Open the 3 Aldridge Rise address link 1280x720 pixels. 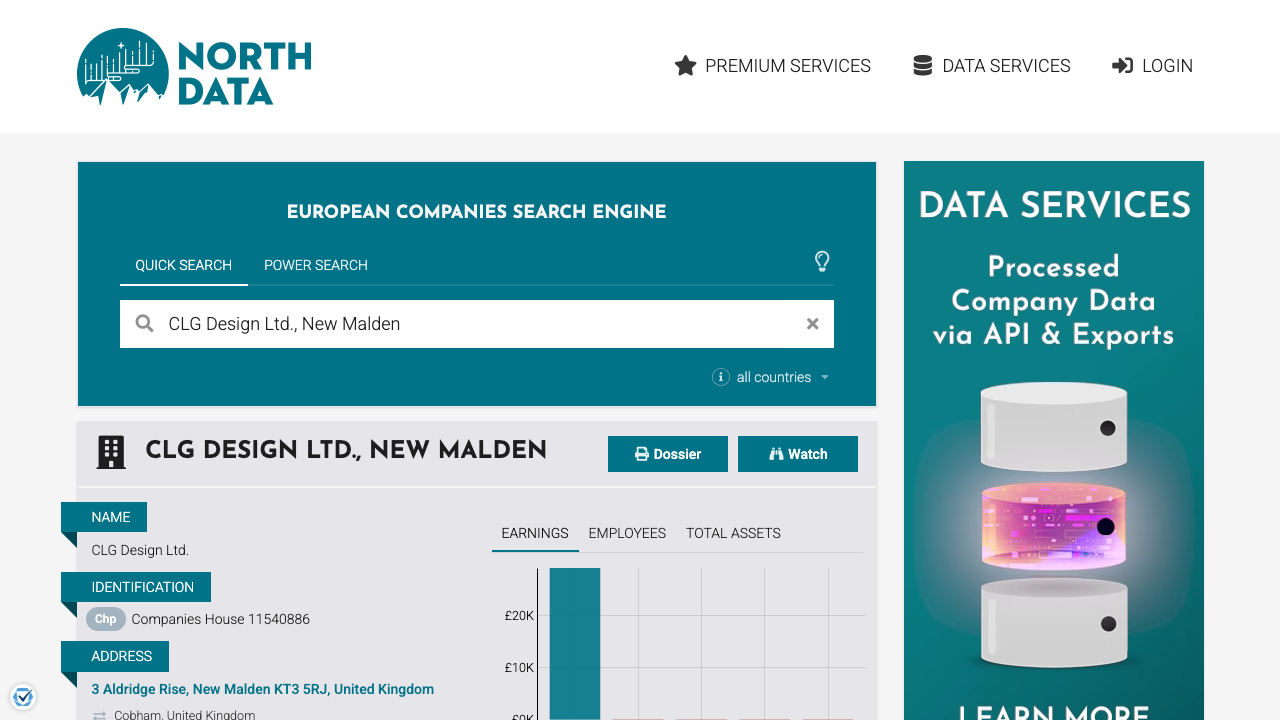[x=262, y=689]
